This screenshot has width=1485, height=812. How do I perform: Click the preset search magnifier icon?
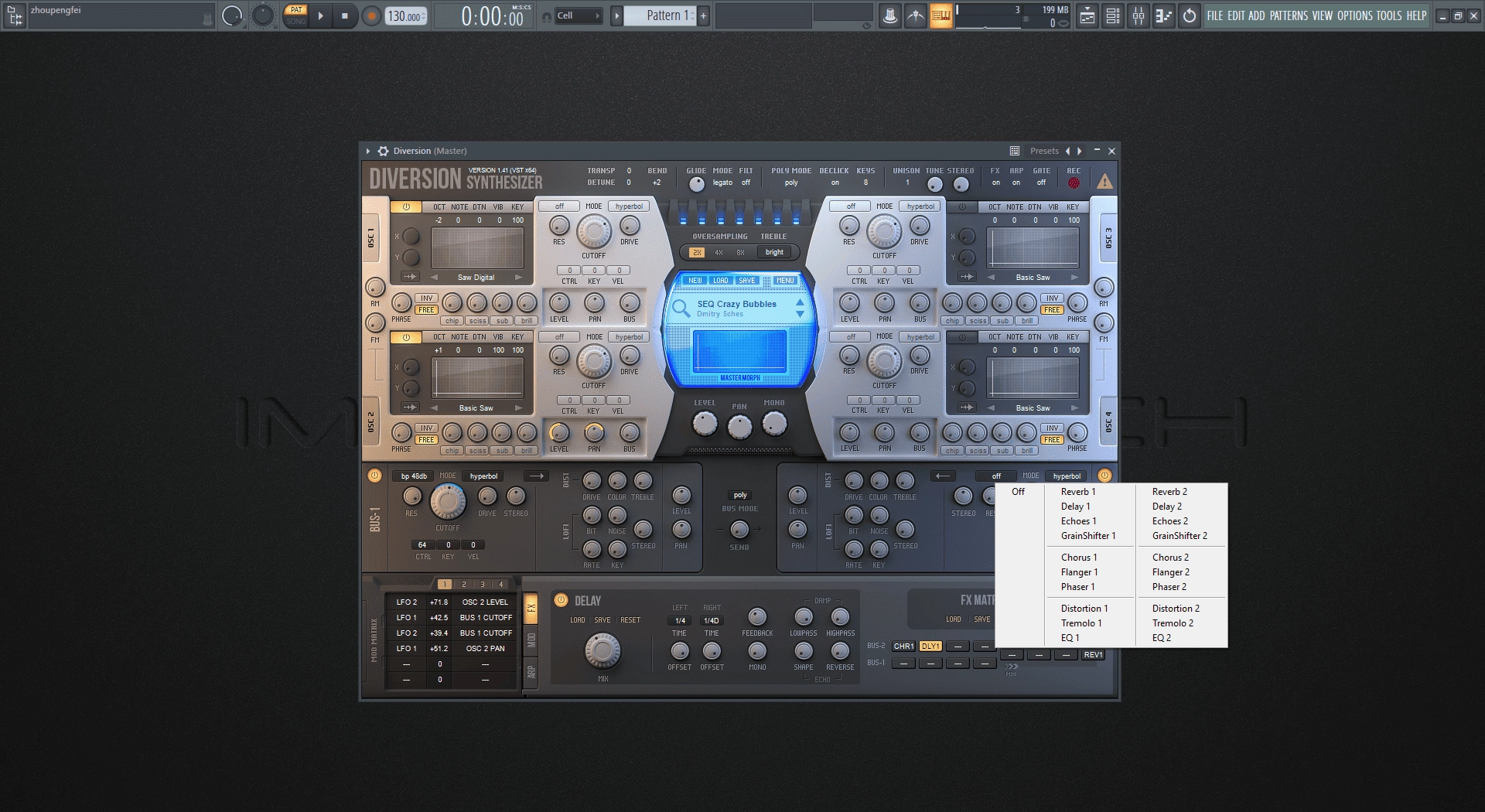point(681,308)
